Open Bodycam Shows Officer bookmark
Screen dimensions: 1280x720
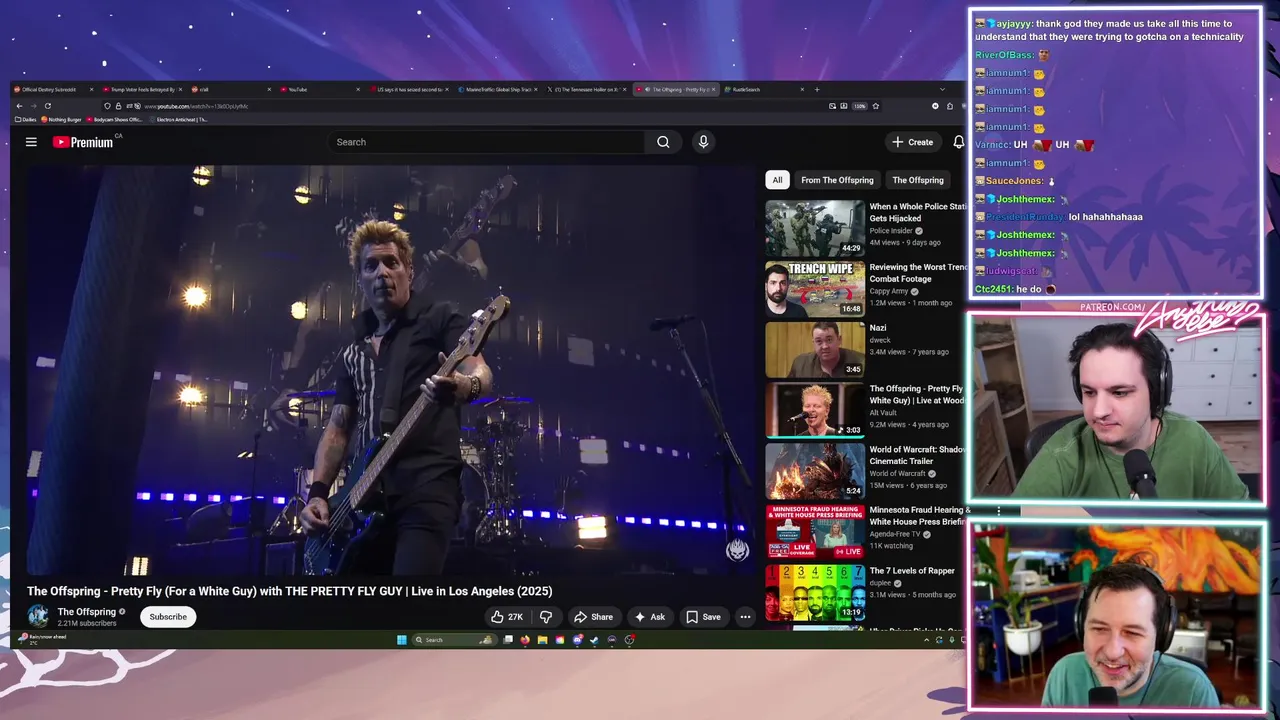coord(114,119)
